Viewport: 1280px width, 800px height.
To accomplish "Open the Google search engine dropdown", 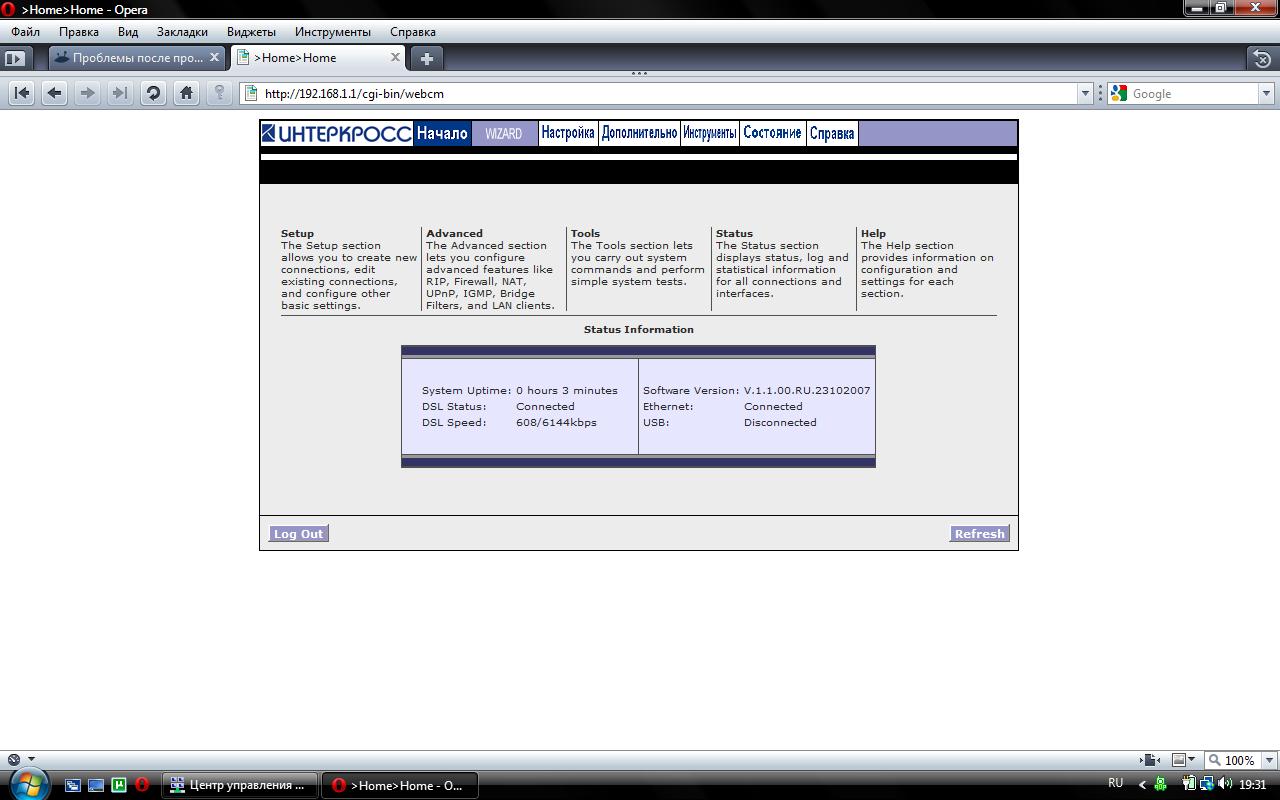I will [x=1266, y=93].
